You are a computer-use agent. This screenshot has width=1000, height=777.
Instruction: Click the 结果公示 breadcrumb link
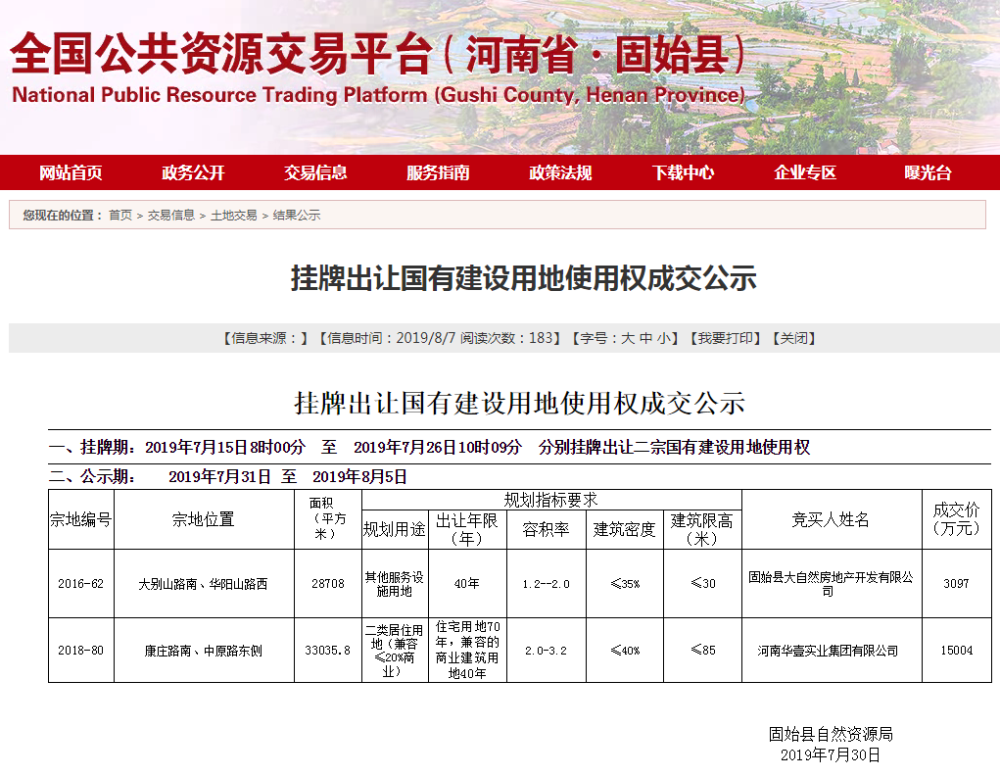click(x=297, y=216)
